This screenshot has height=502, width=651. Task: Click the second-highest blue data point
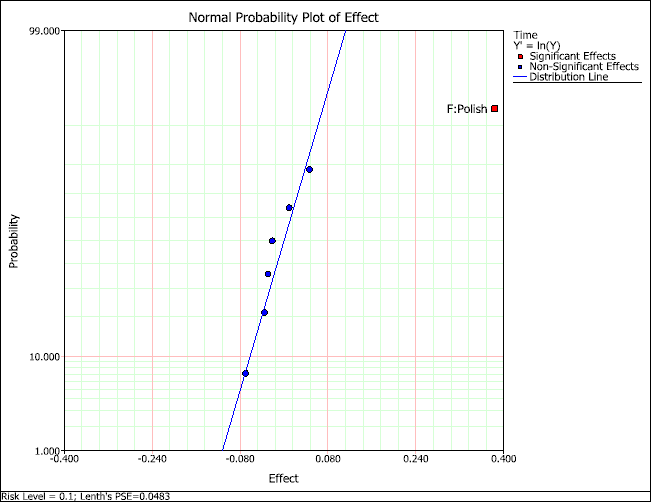pyautogui.click(x=289, y=208)
